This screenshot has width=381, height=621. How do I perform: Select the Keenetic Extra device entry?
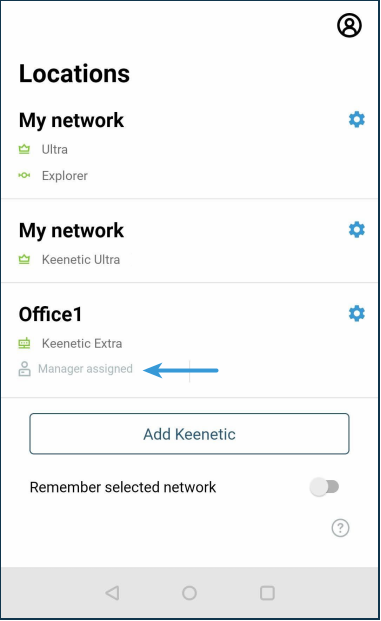82,343
